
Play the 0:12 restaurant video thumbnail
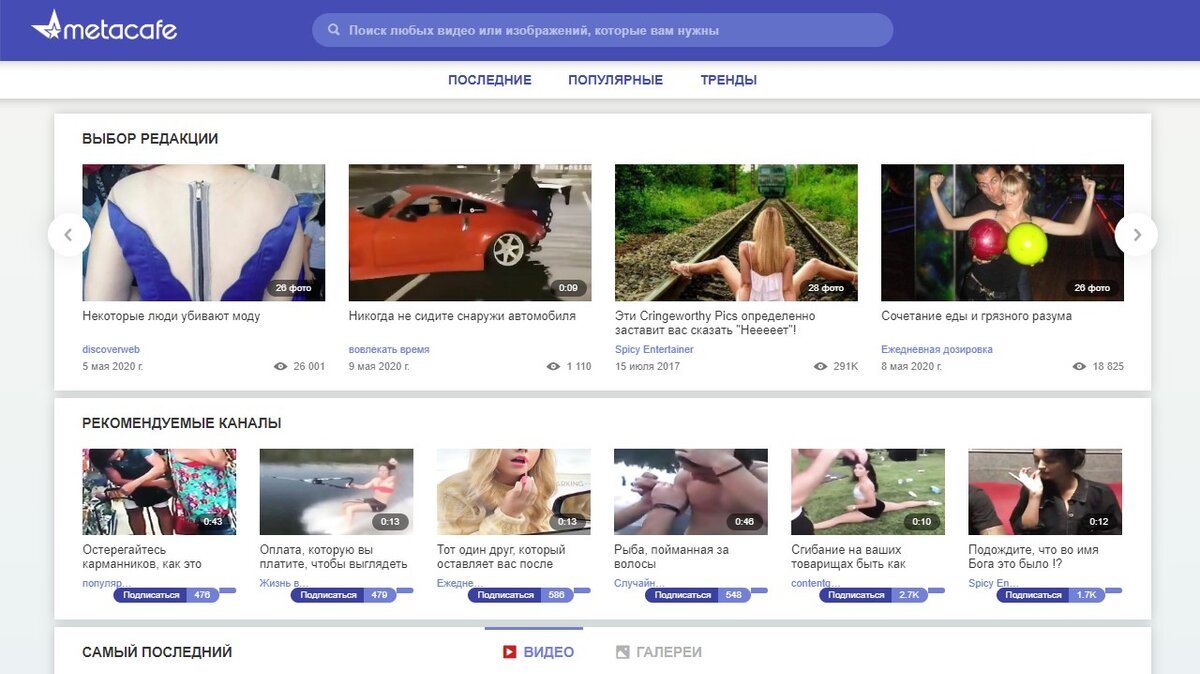point(1045,492)
